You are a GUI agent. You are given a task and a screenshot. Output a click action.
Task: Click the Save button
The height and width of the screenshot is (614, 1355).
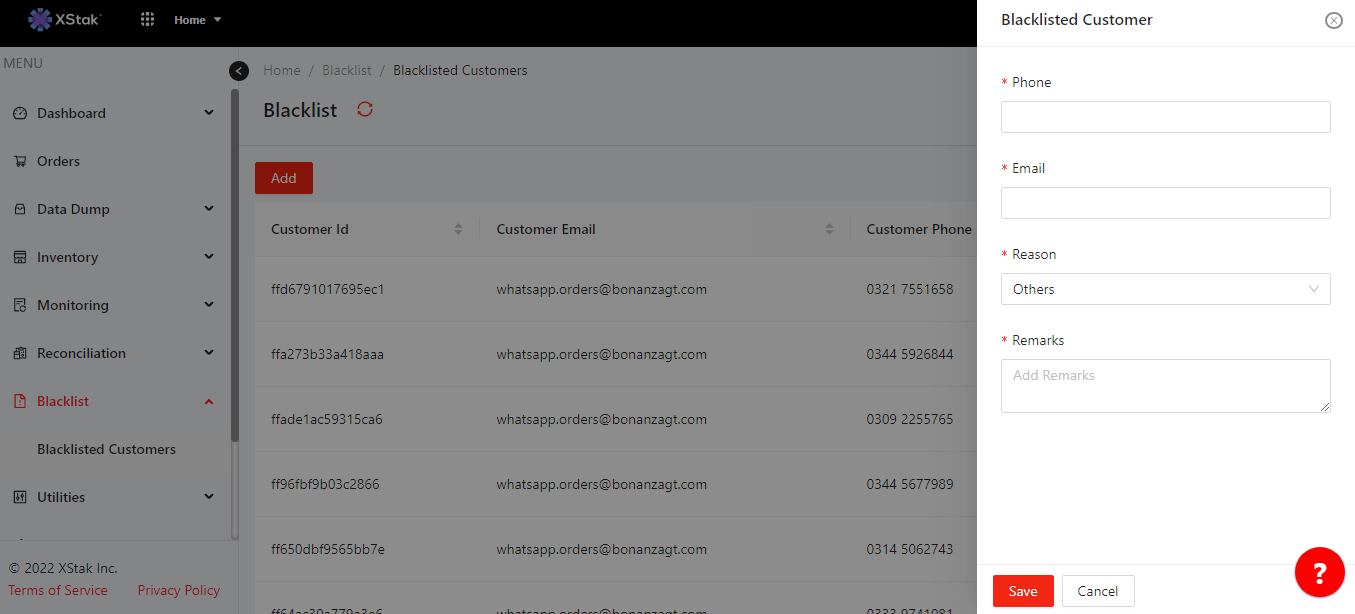1022,591
